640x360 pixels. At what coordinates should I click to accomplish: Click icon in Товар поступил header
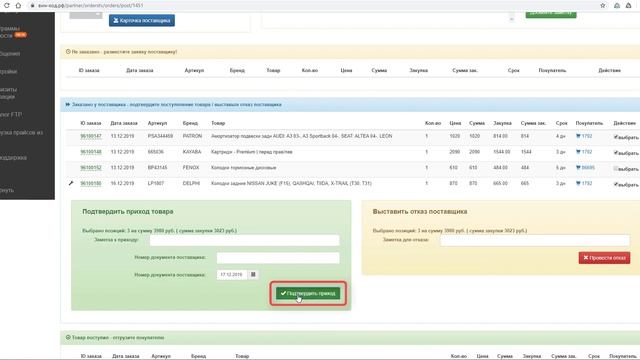[x=68, y=338]
